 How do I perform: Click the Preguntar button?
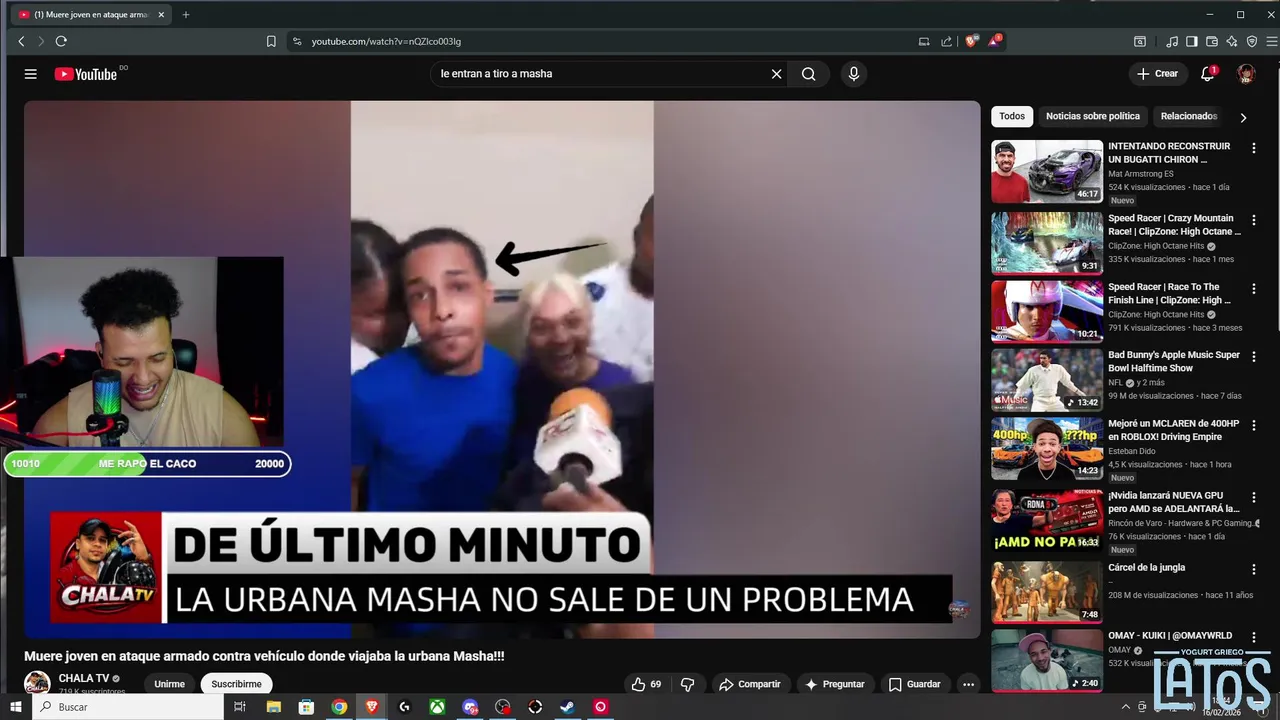(x=834, y=684)
